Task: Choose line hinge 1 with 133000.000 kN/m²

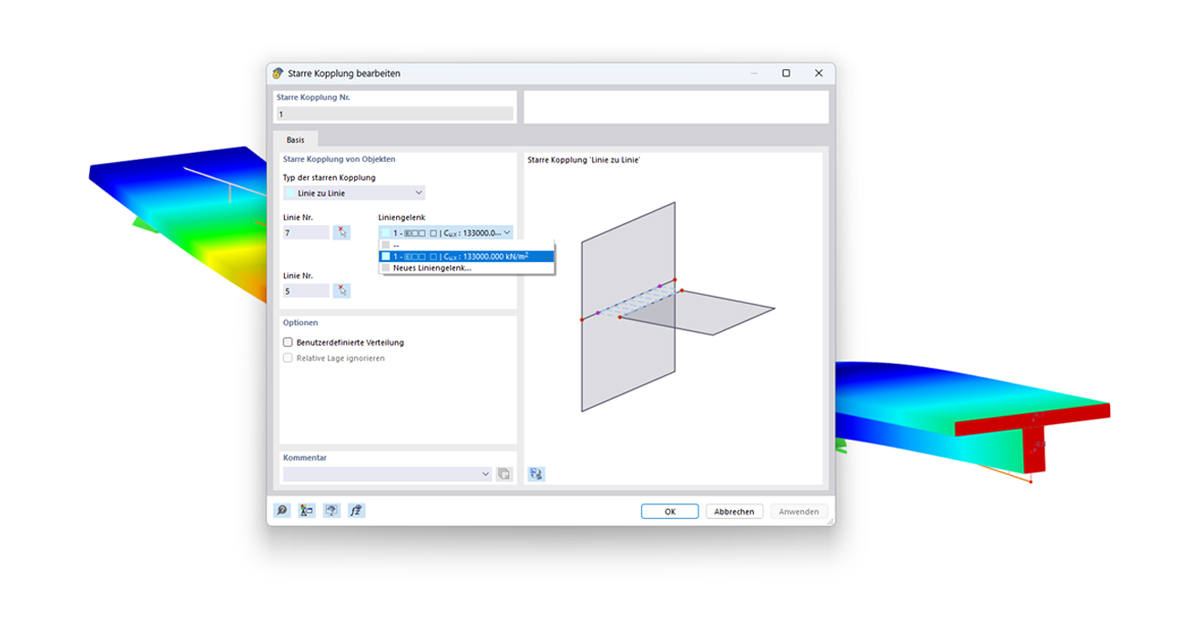Action: pyautogui.click(x=466, y=256)
